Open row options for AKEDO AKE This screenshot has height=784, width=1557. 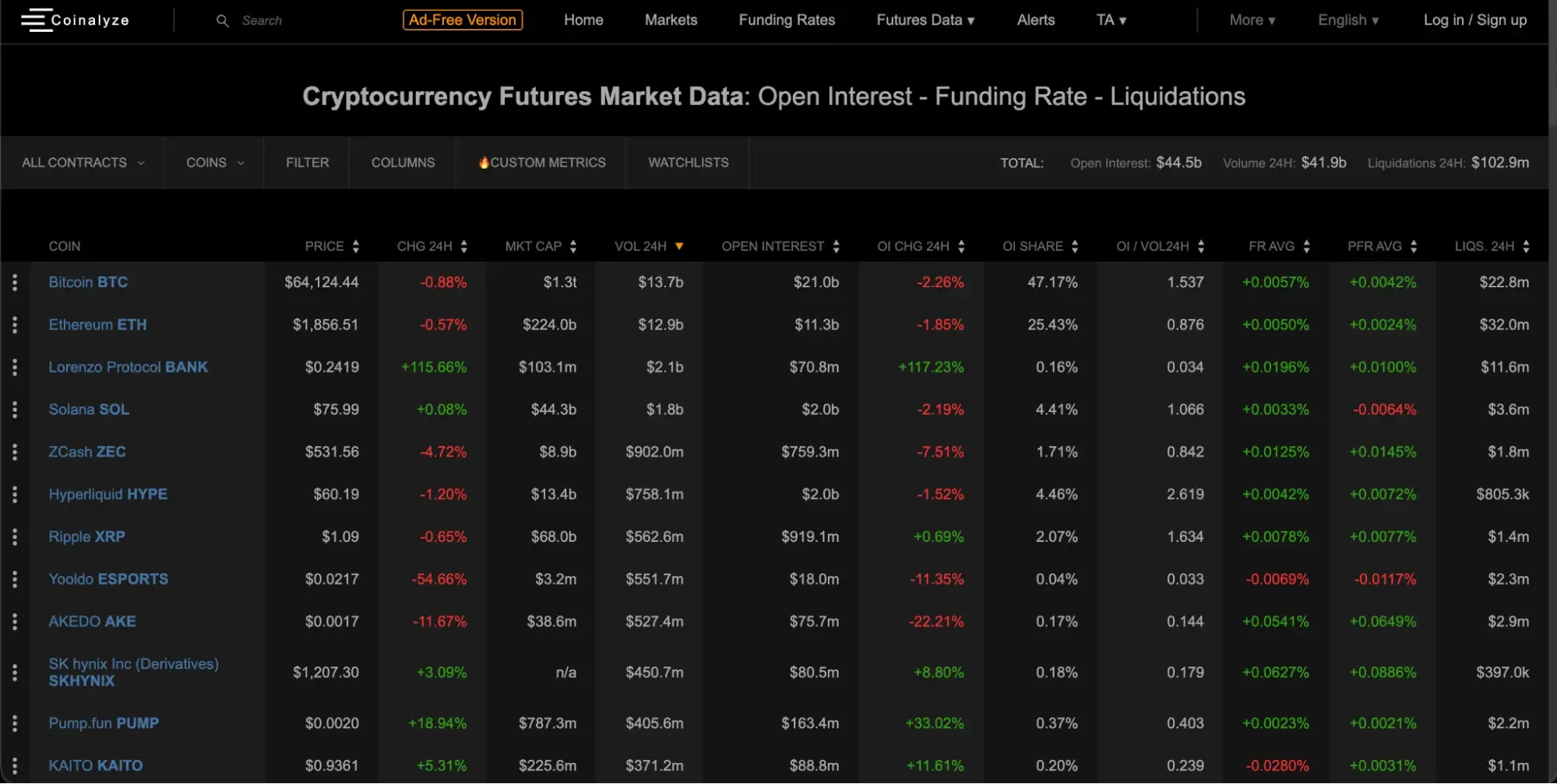[x=15, y=622]
